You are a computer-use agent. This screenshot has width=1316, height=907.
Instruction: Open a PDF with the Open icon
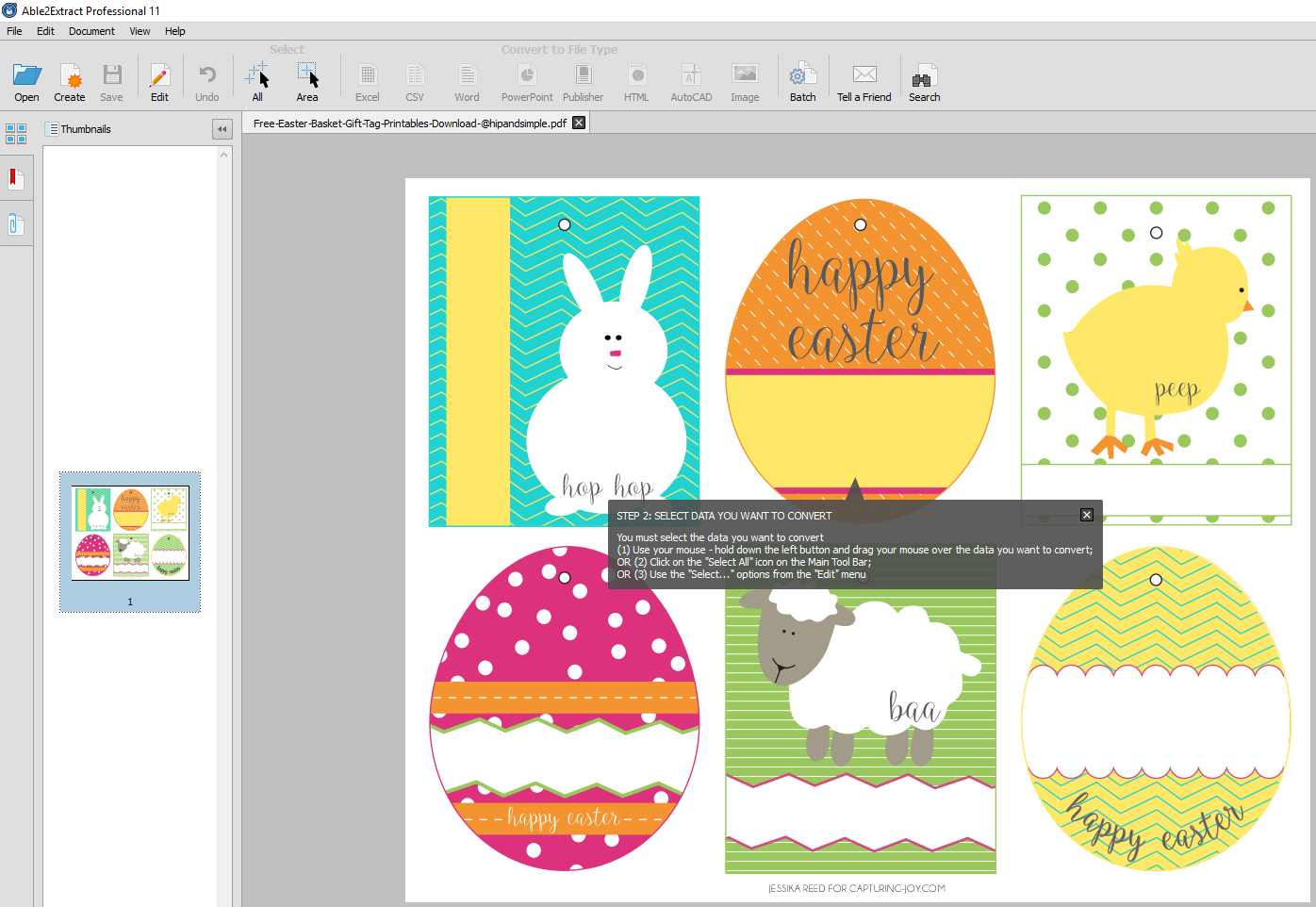tap(26, 82)
